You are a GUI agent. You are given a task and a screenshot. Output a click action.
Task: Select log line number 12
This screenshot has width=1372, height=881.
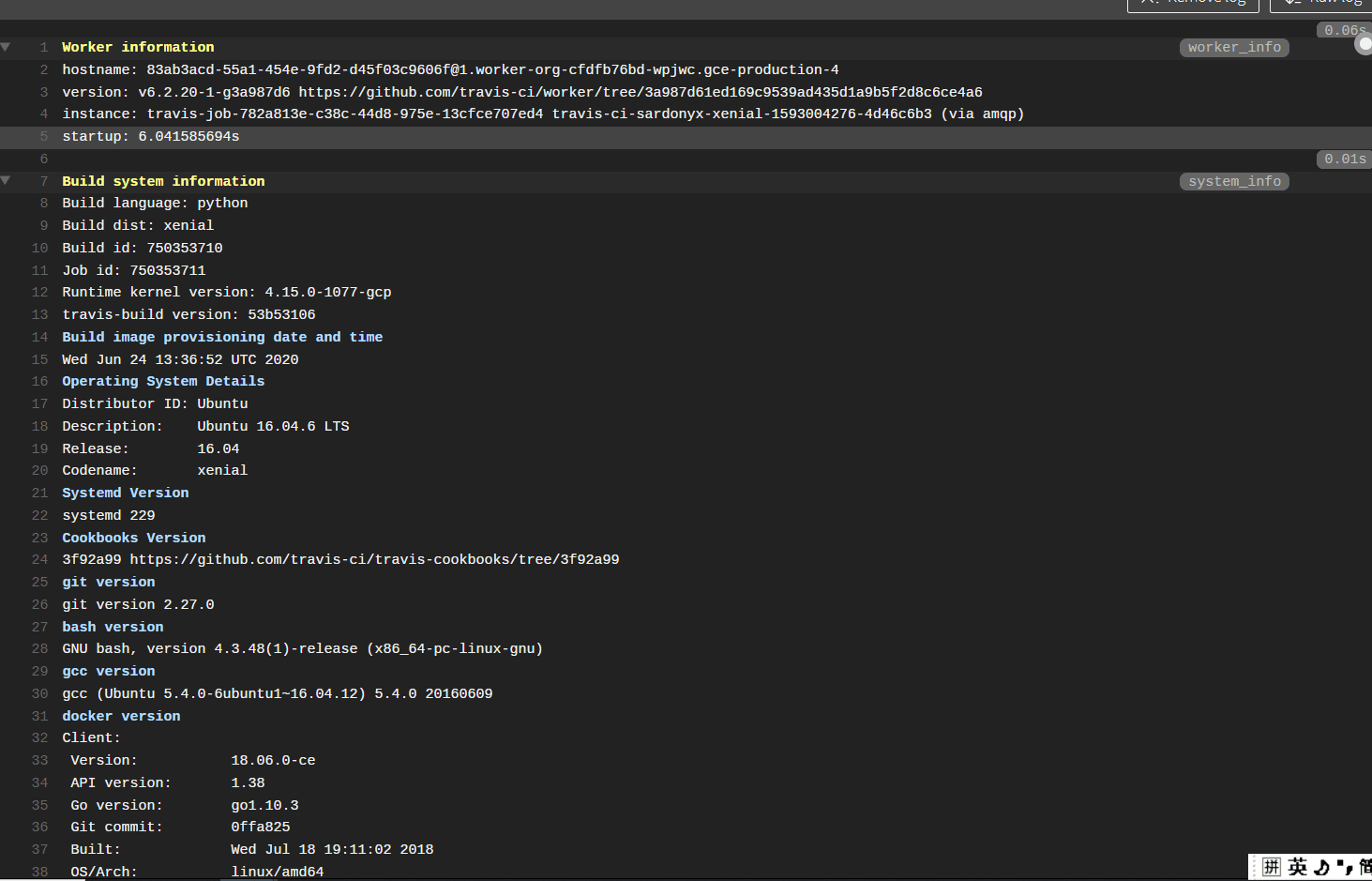(39, 293)
